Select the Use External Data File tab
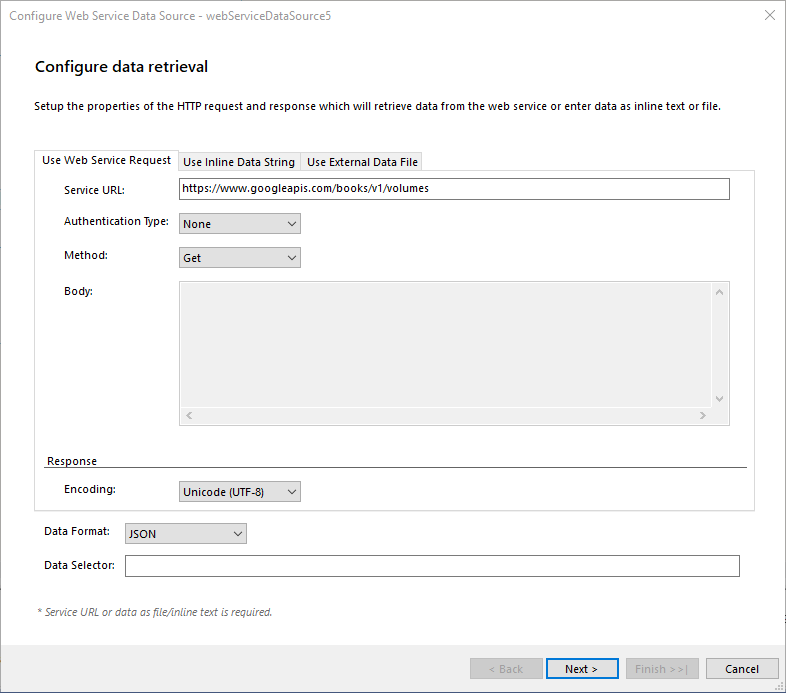The image size is (786, 693). [362, 162]
